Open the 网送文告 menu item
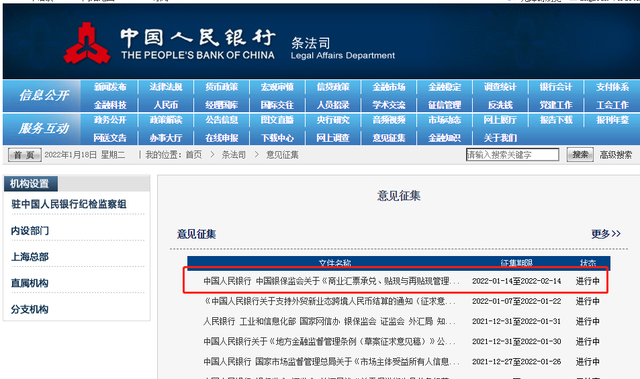Screen dimensions: 640x379 [110, 138]
